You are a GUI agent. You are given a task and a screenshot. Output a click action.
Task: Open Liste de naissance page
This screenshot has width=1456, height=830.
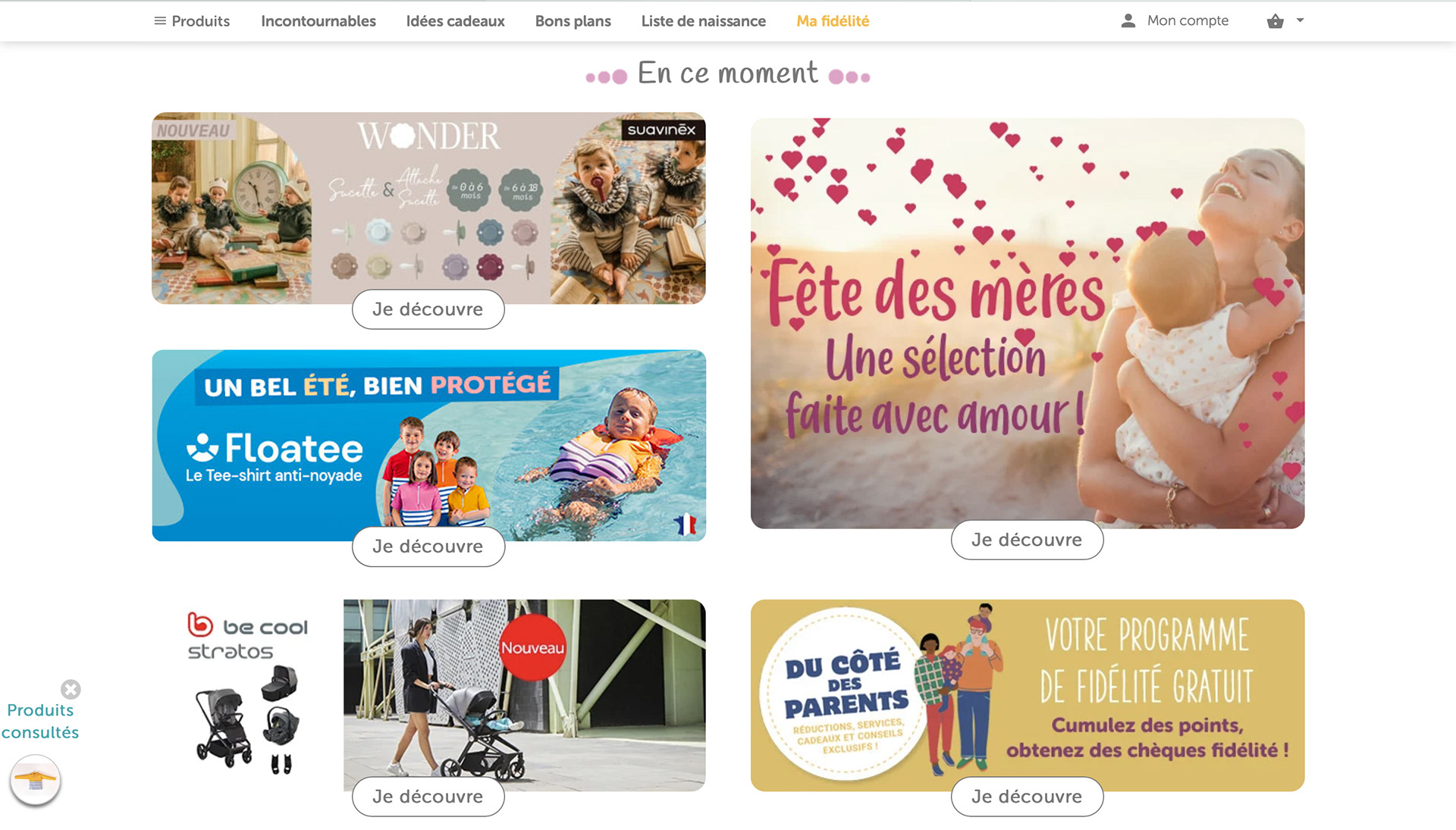(x=703, y=21)
